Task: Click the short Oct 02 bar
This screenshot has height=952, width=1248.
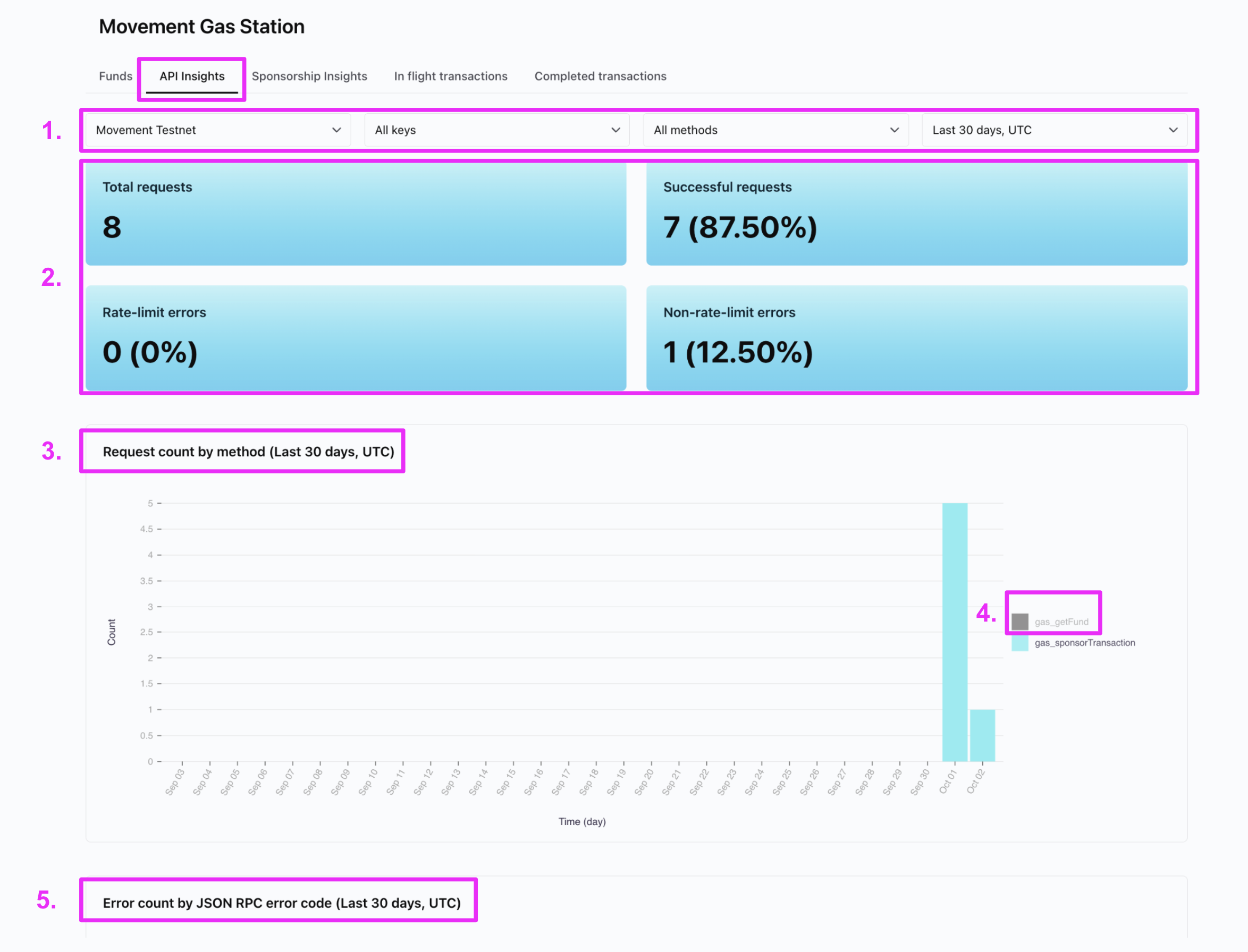Action: coord(982,735)
